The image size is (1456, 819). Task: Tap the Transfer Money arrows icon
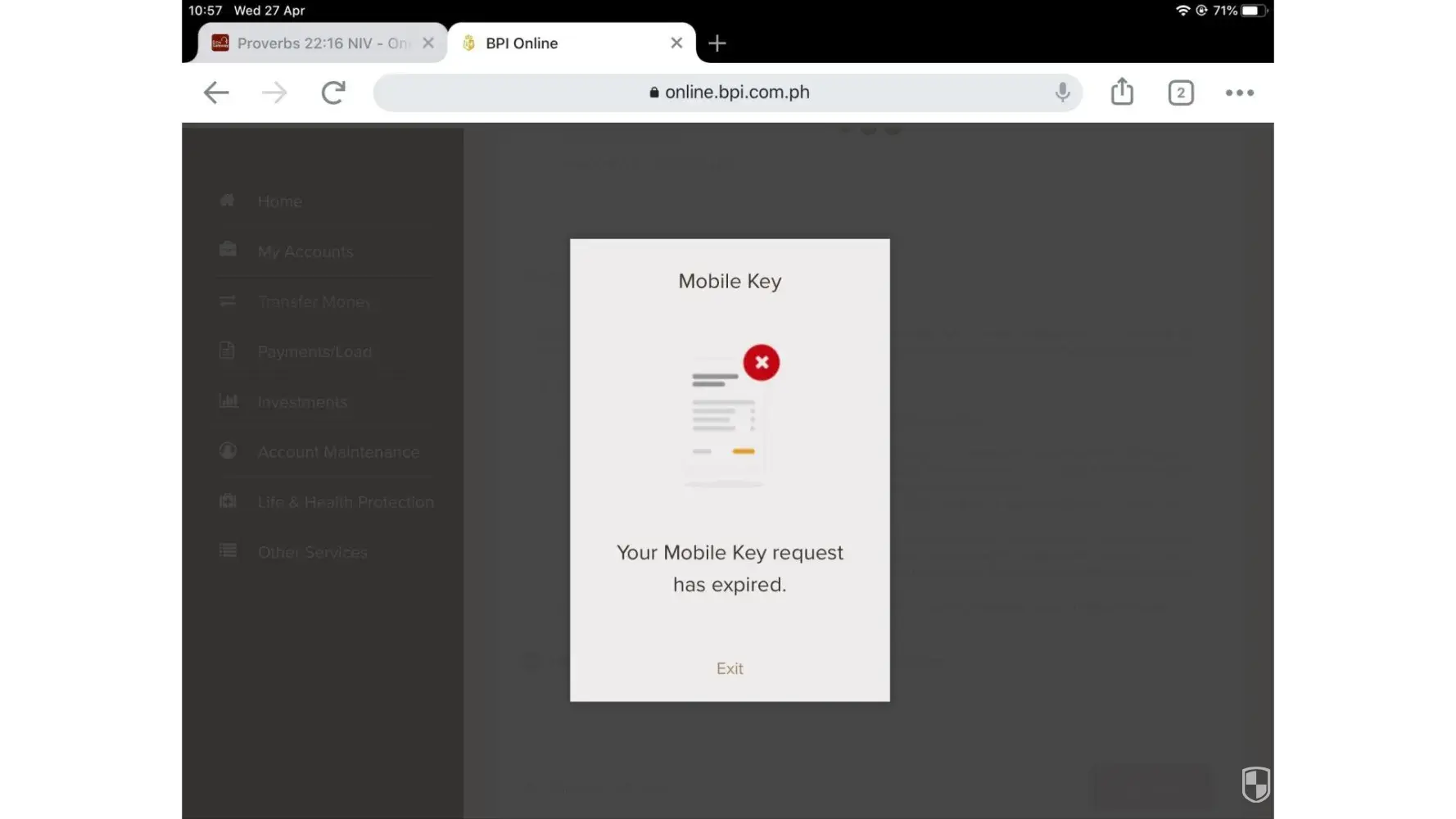228,301
